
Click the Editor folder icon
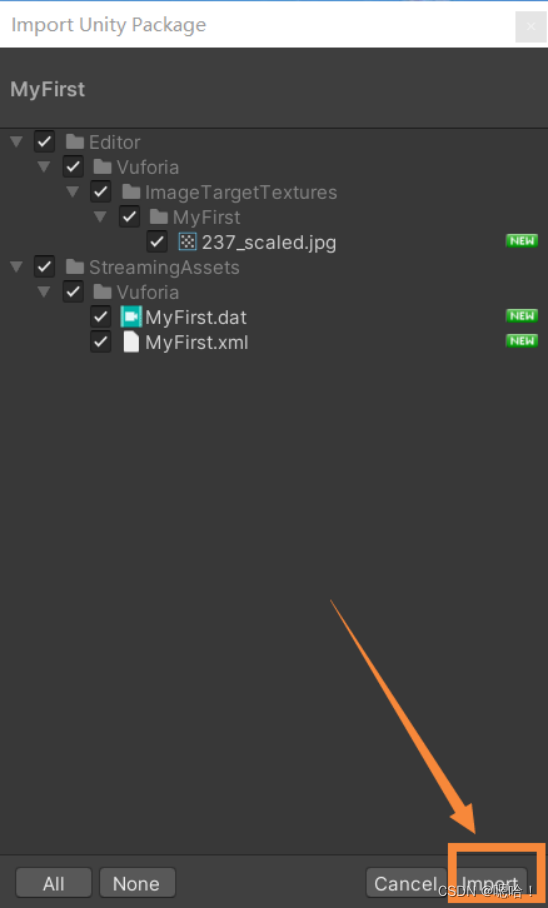coord(75,142)
